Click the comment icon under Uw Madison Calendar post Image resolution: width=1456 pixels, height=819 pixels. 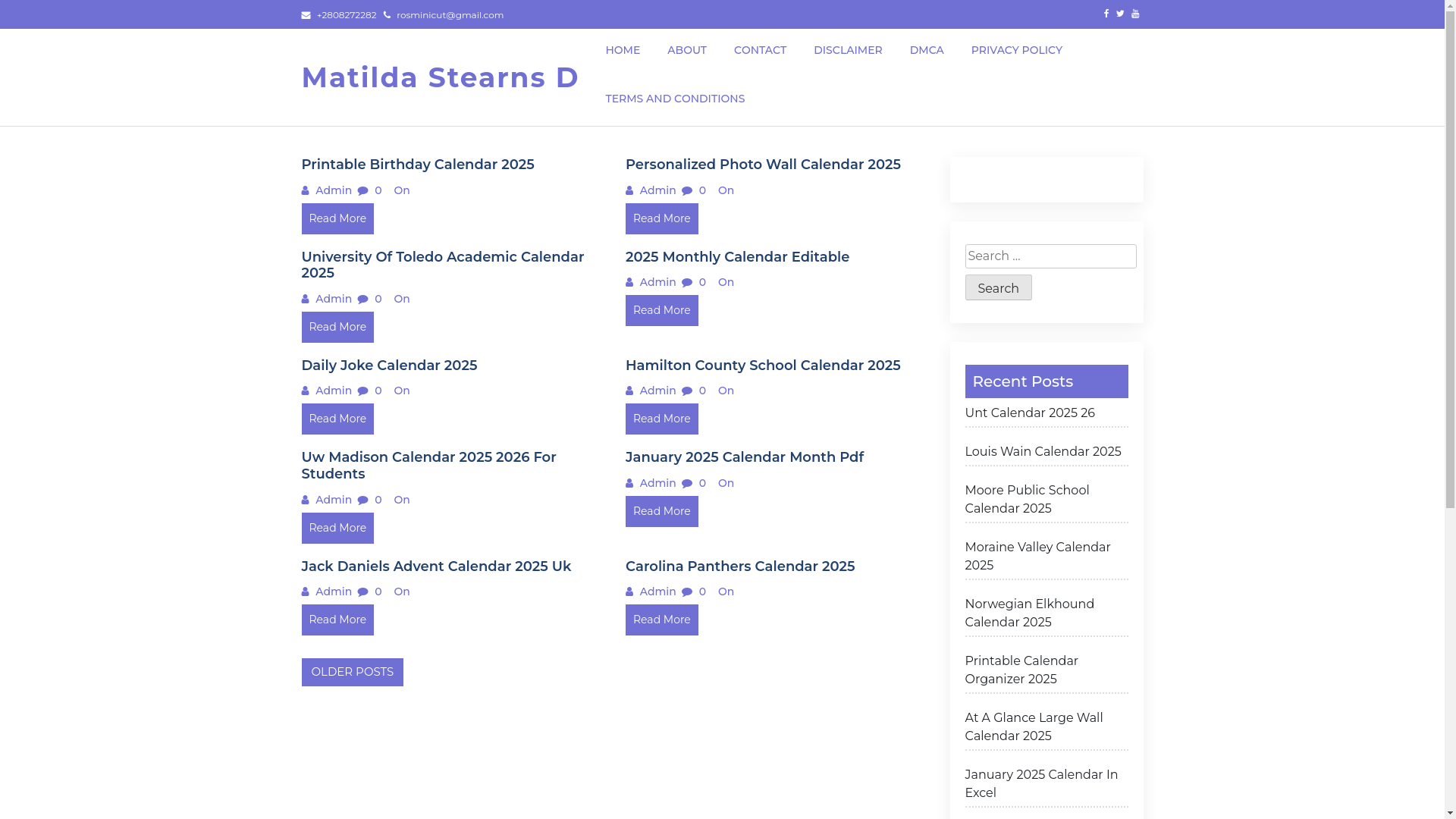tap(362, 500)
